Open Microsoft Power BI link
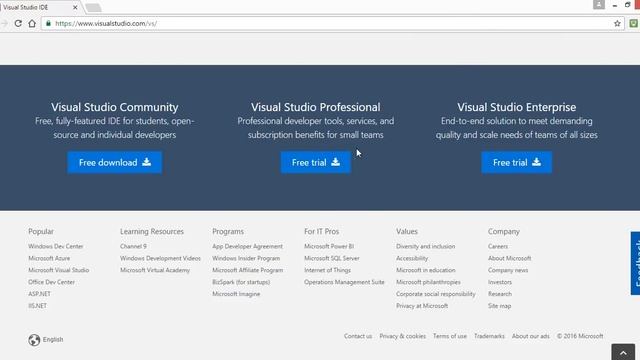Screen dimensions: 640x360 pos(329,247)
